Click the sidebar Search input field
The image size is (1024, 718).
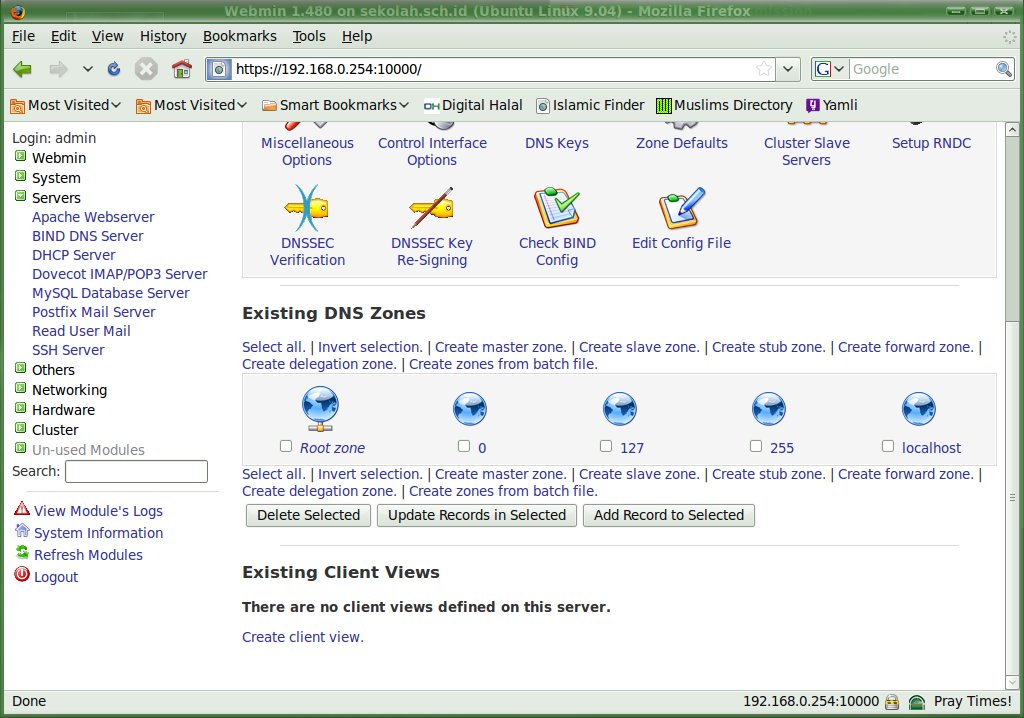(136, 471)
